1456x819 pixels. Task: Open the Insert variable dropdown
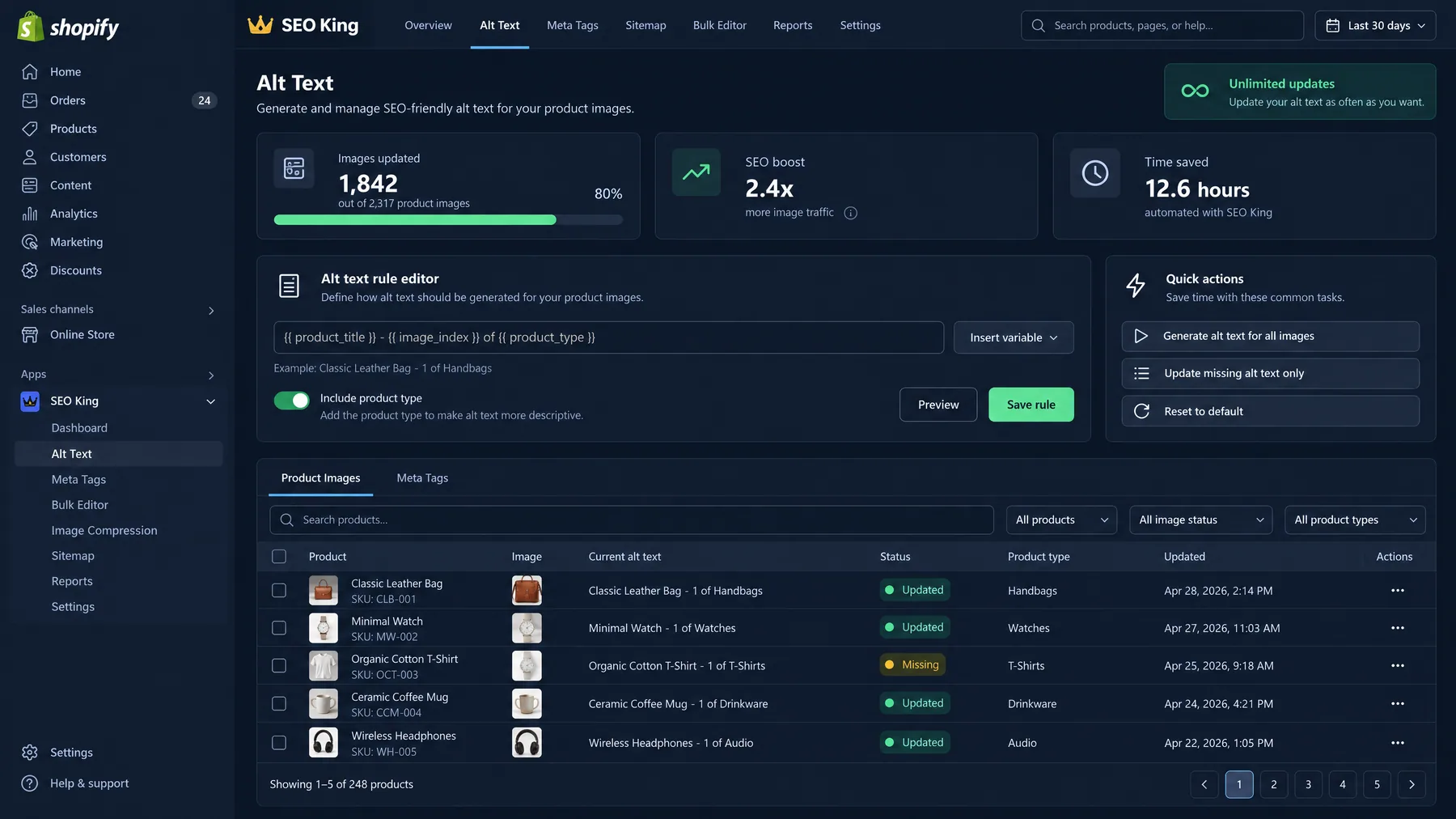[x=1014, y=337]
